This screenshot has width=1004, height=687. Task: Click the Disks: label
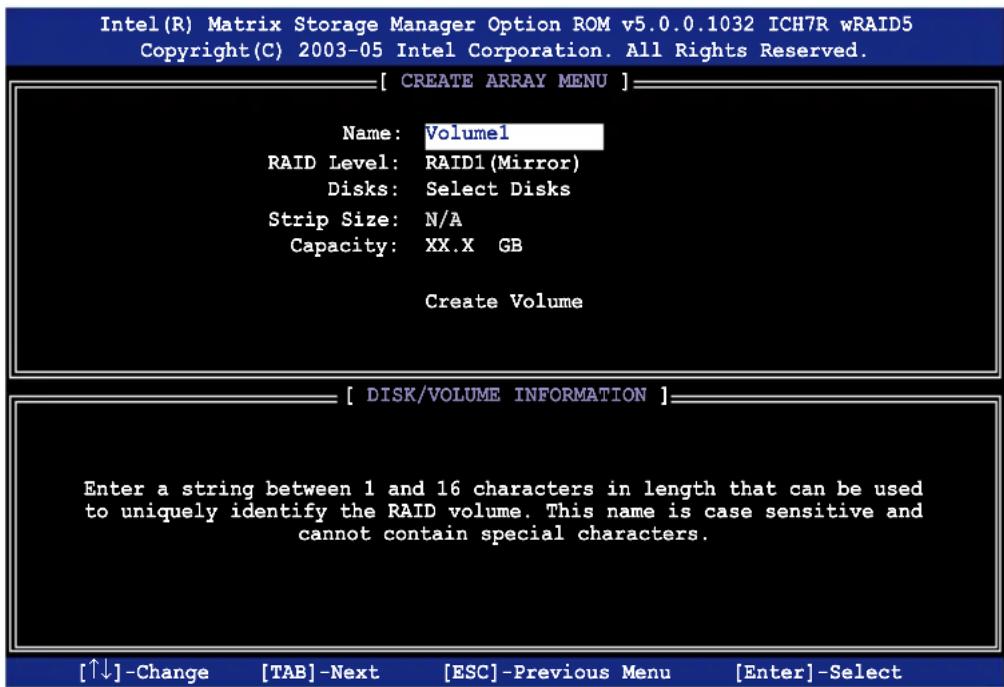click(x=362, y=189)
